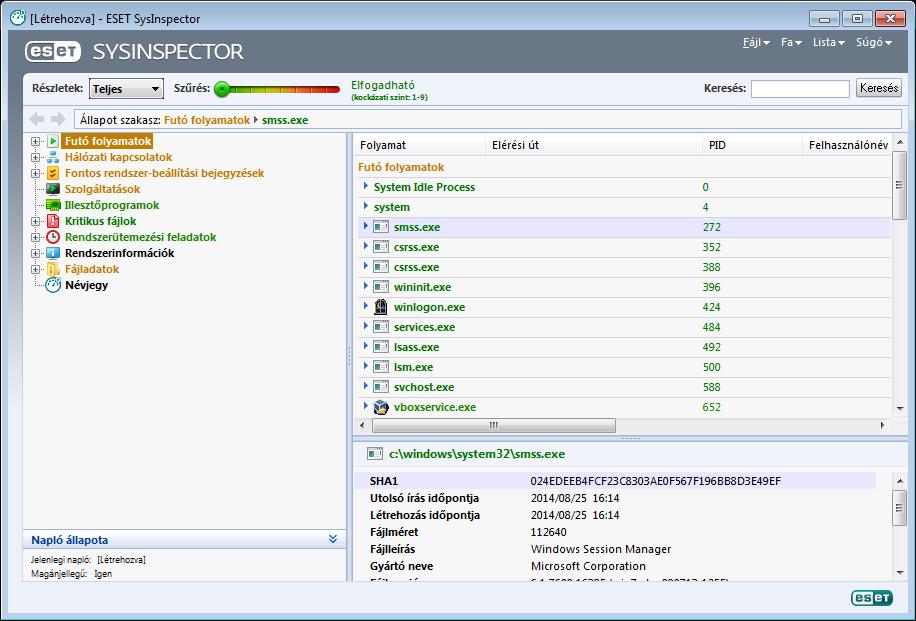Click in the Keresés search input field
This screenshot has width=916, height=621.
click(x=800, y=89)
